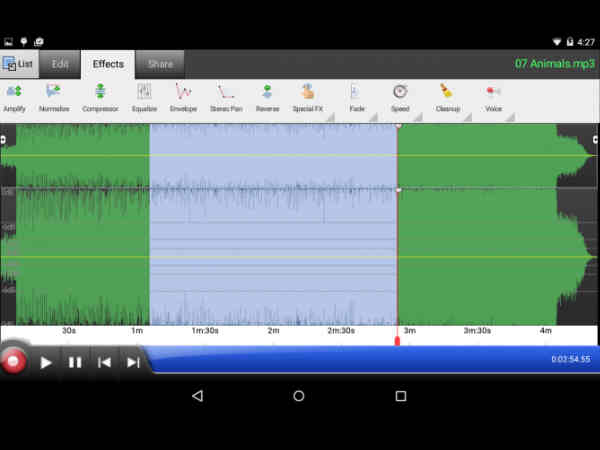Click the file name 07 Animals.mp3
The width and height of the screenshot is (600, 450).
(554, 64)
